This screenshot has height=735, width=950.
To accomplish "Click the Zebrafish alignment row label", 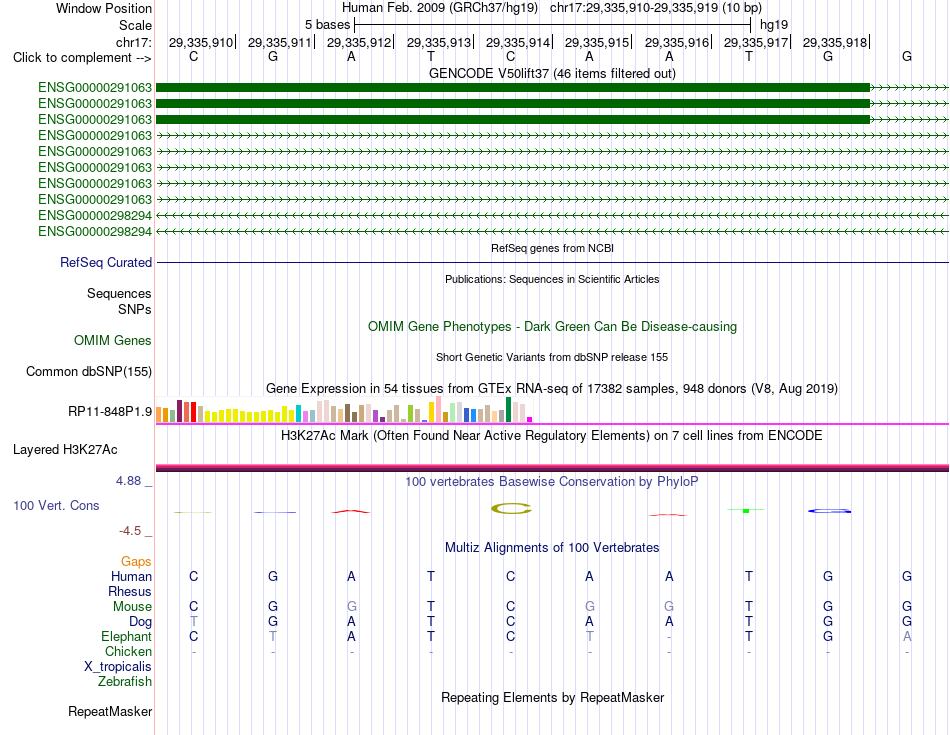I will (x=124, y=682).
